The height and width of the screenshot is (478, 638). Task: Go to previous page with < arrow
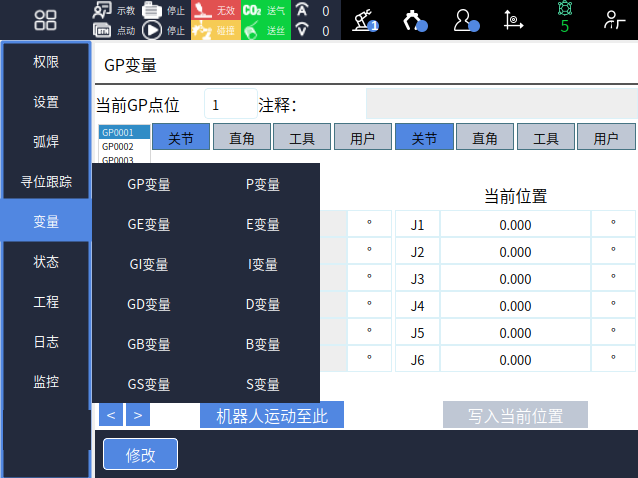[111, 415]
